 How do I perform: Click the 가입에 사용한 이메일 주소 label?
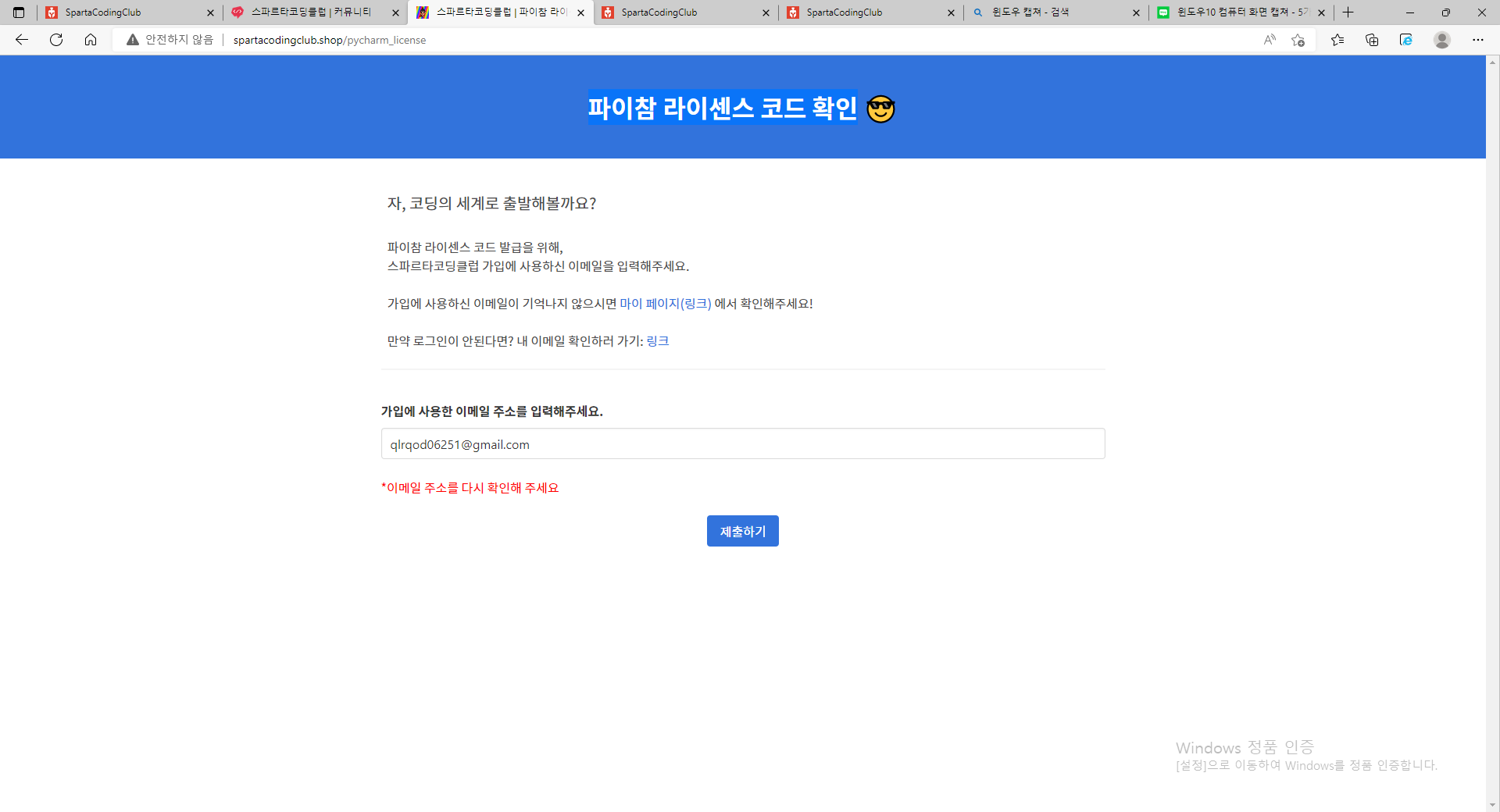point(492,411)
